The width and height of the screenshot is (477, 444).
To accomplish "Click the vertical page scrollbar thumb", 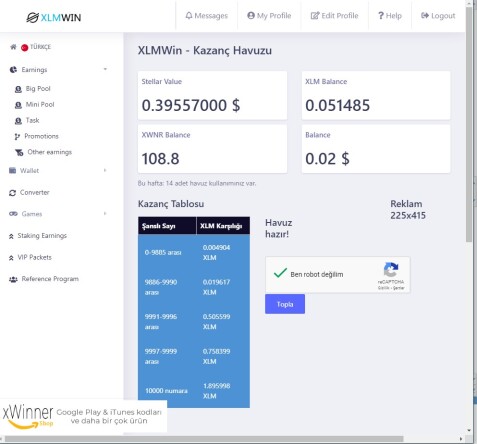I will 469,123.
